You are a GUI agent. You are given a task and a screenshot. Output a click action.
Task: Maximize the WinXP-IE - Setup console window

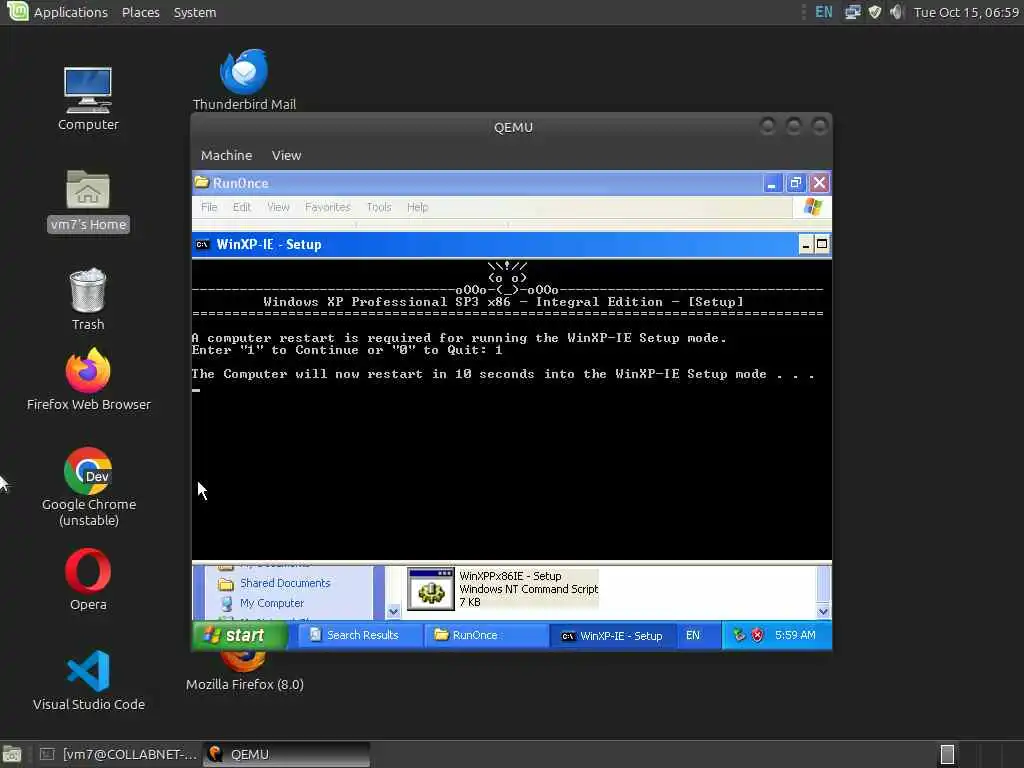[x=822, y=245]
